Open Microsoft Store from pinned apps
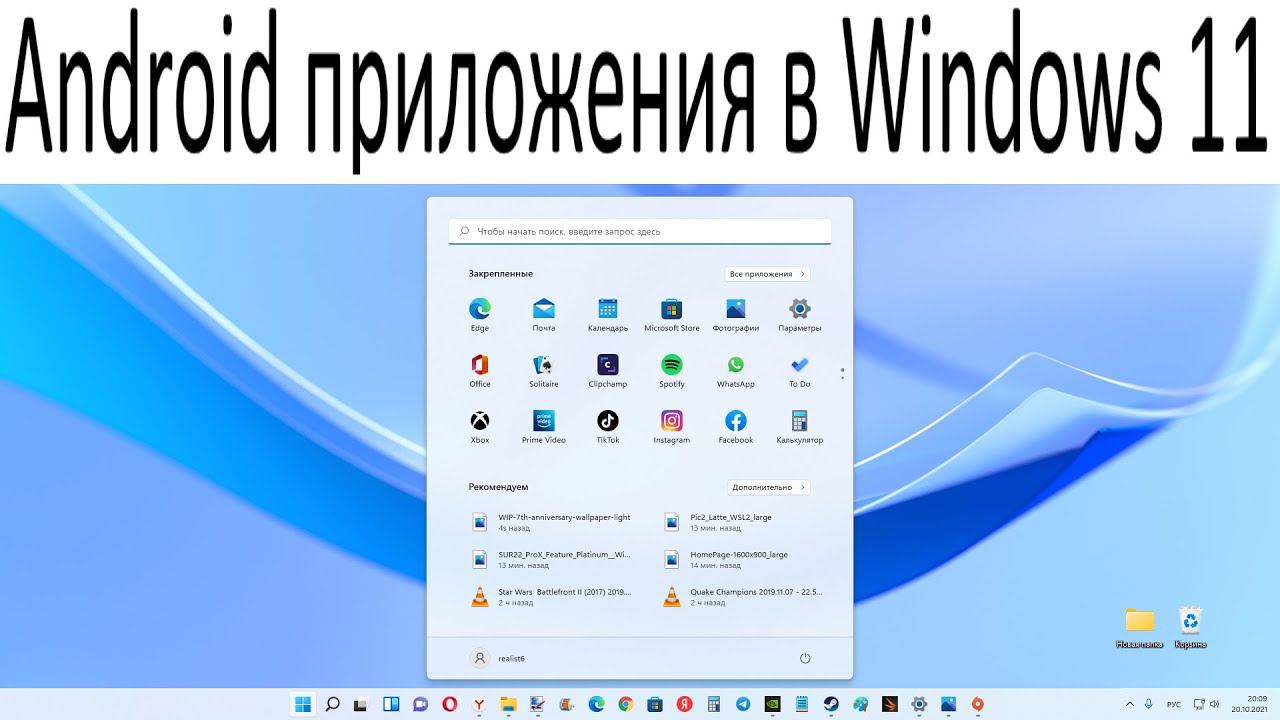Image resolution: width=1280 pixels, height=720 pixels. [672, 314]
